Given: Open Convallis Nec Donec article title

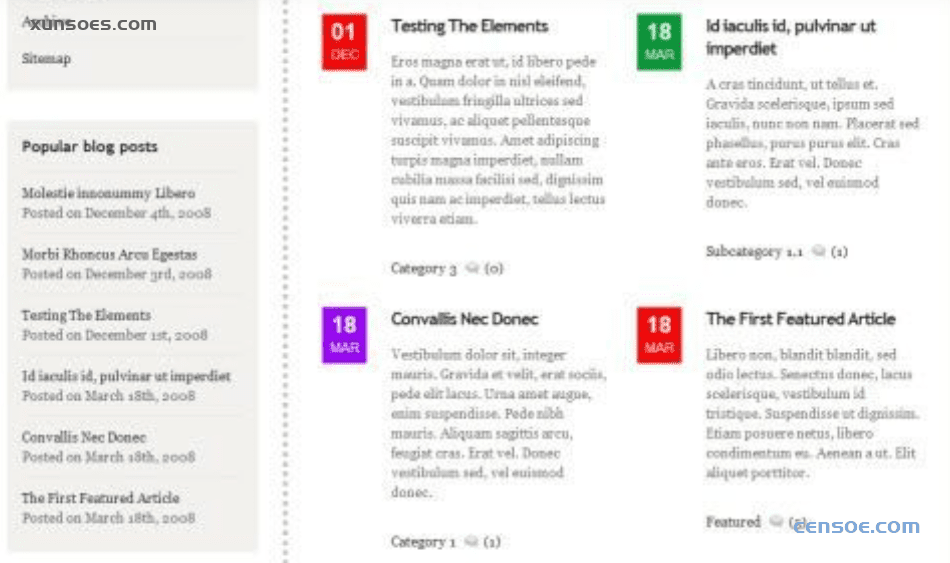Looking at the screenshot, I should click(x=464, y=319).
